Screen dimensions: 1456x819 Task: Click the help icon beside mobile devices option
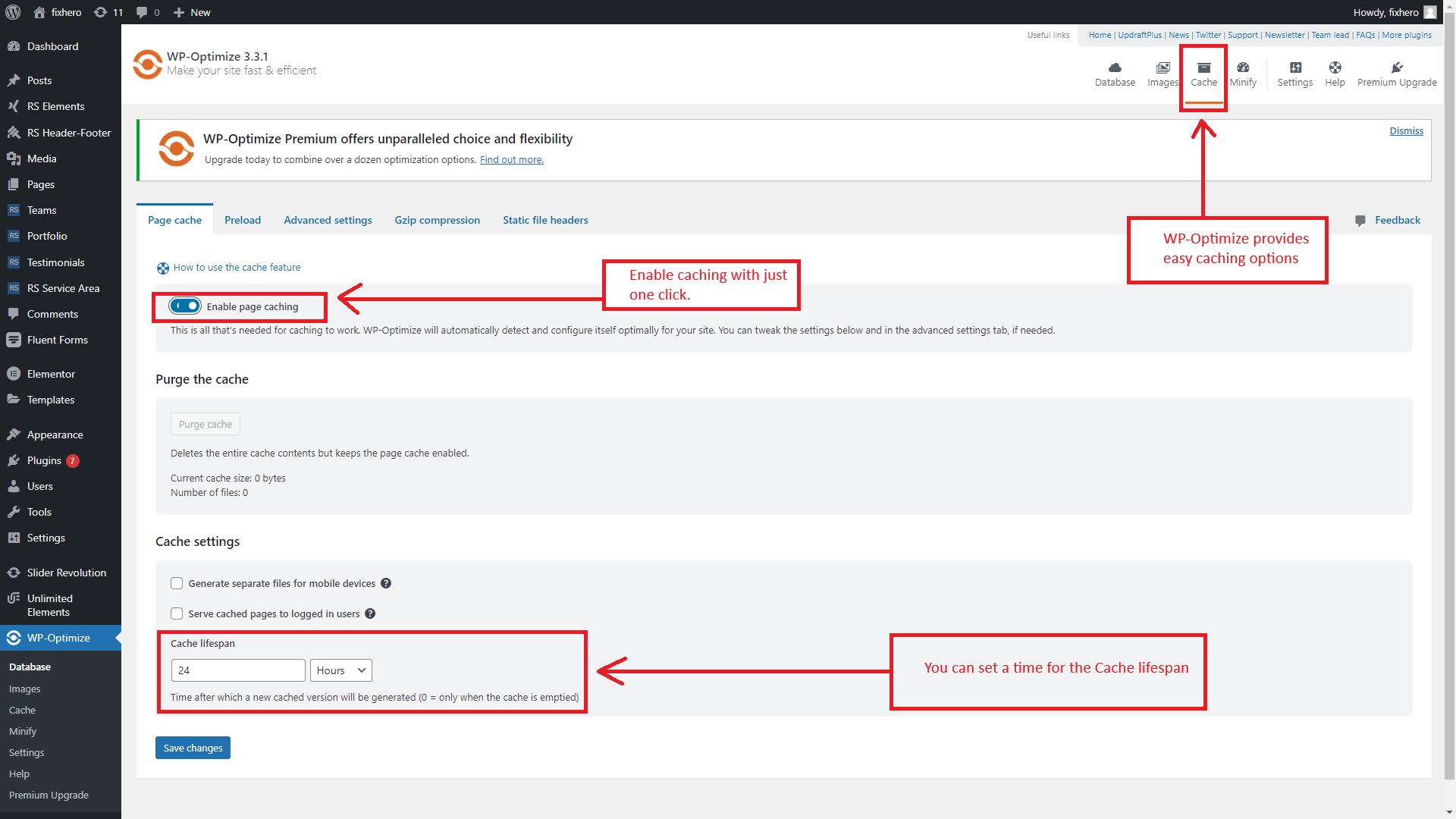coord(386,583)
